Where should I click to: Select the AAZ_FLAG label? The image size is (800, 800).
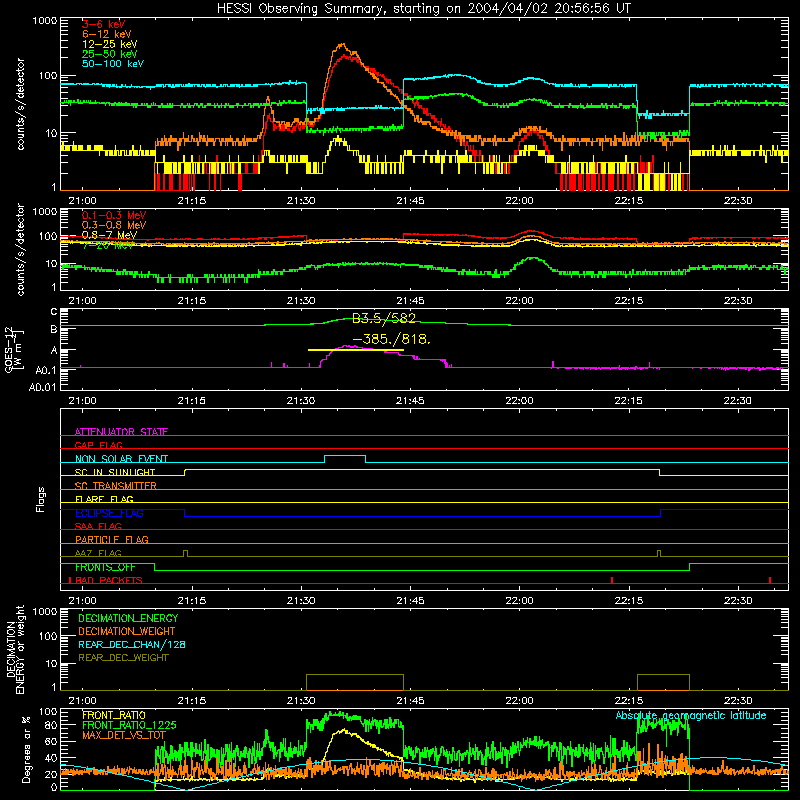pos(98,553)
